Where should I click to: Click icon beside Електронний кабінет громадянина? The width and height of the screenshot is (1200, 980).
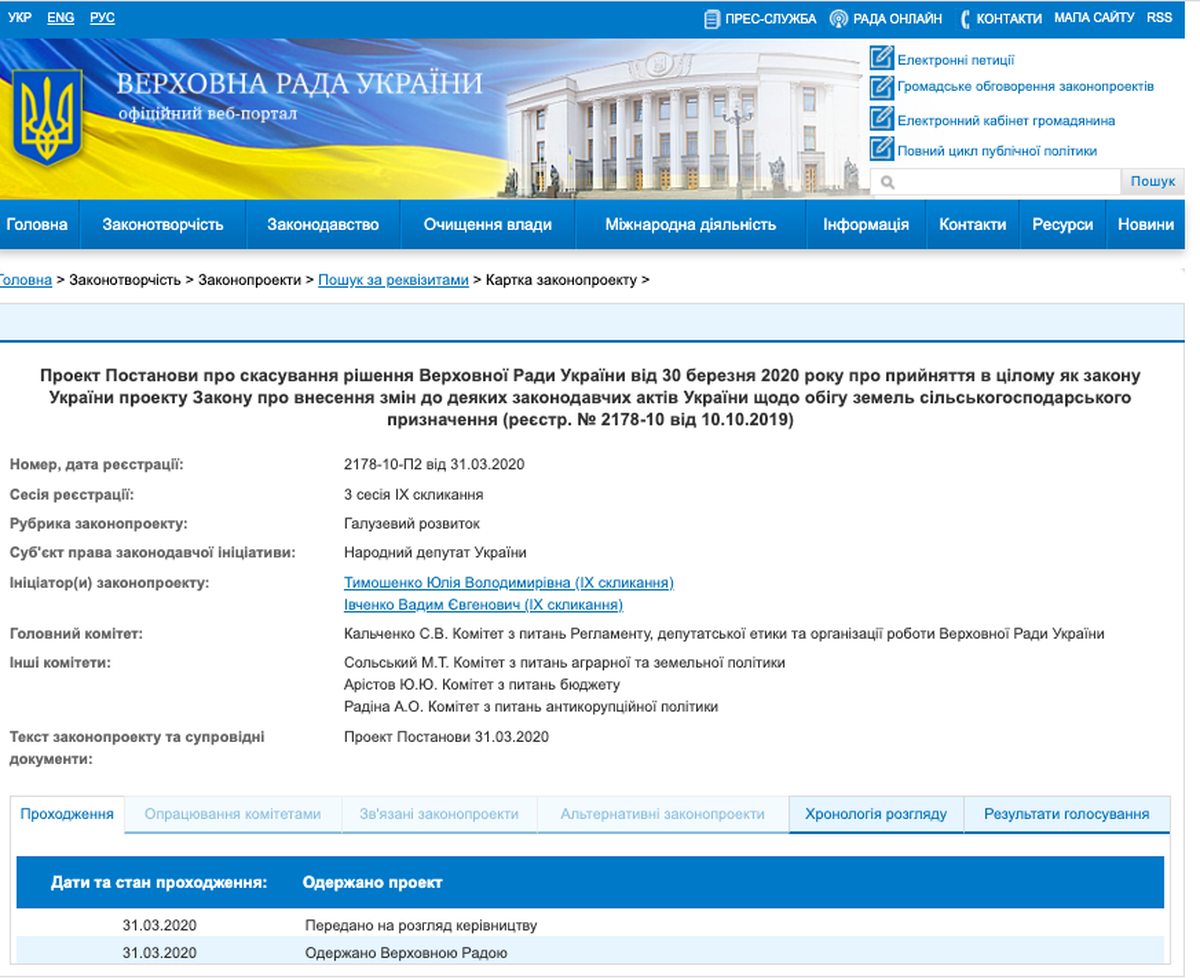pos(881,119)
